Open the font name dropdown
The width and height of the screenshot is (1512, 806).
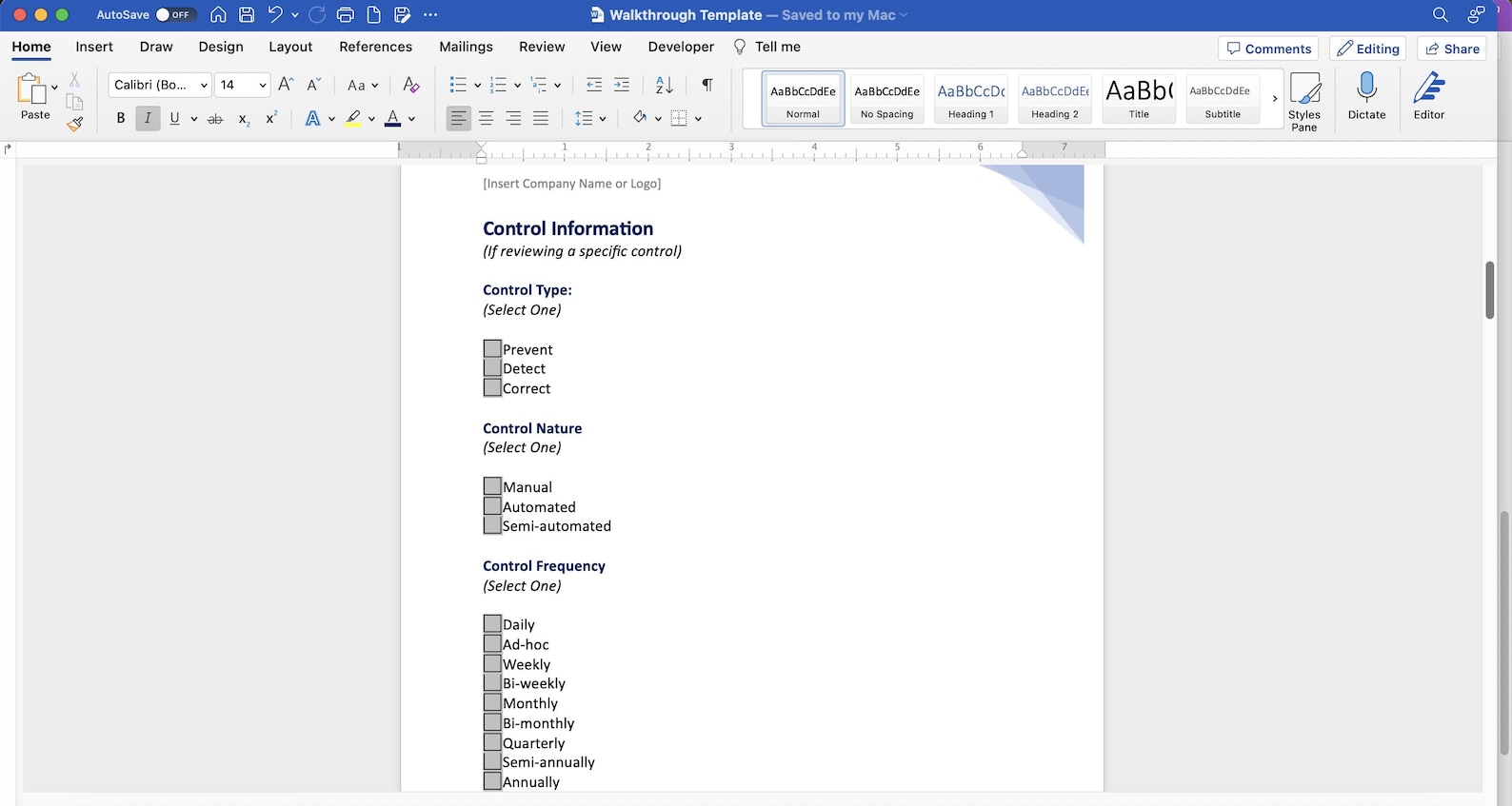coord(204,86)
